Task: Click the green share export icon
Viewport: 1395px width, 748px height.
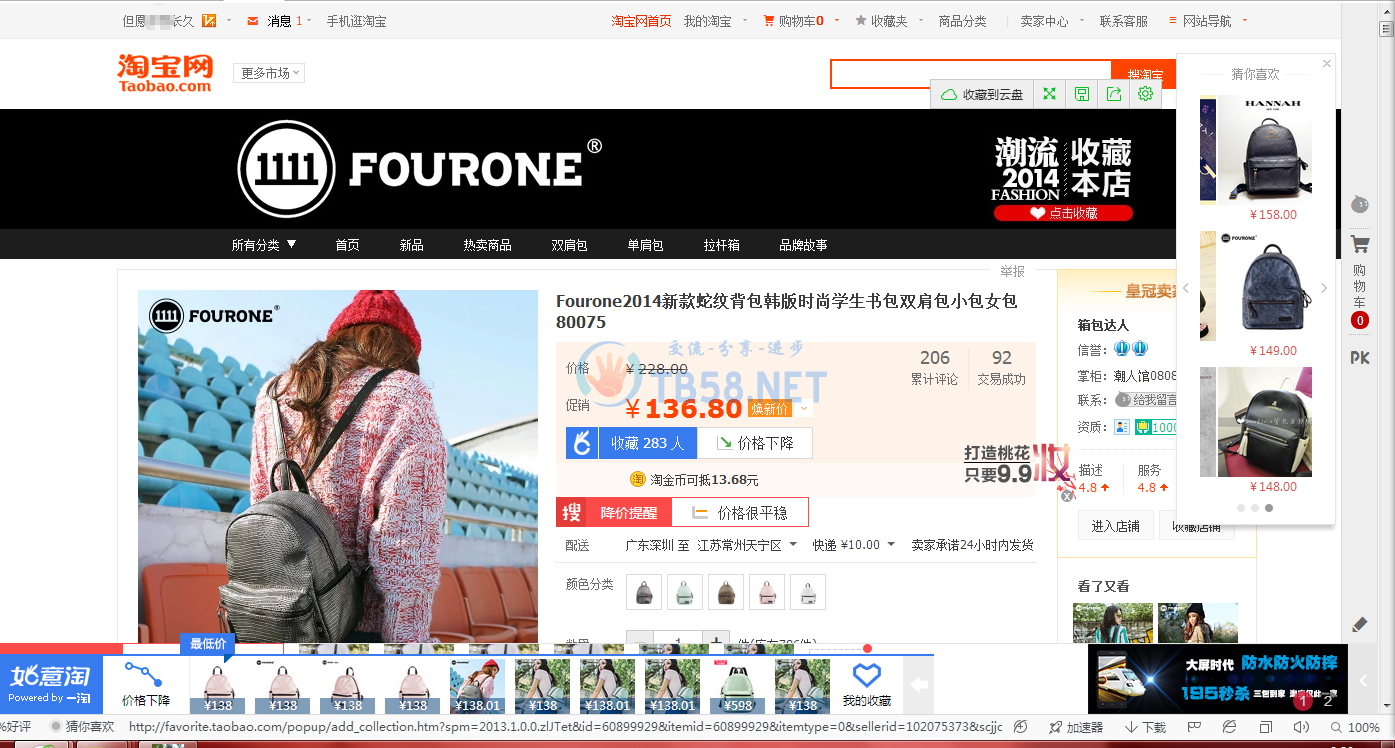Action: [x=1113, y=94]
